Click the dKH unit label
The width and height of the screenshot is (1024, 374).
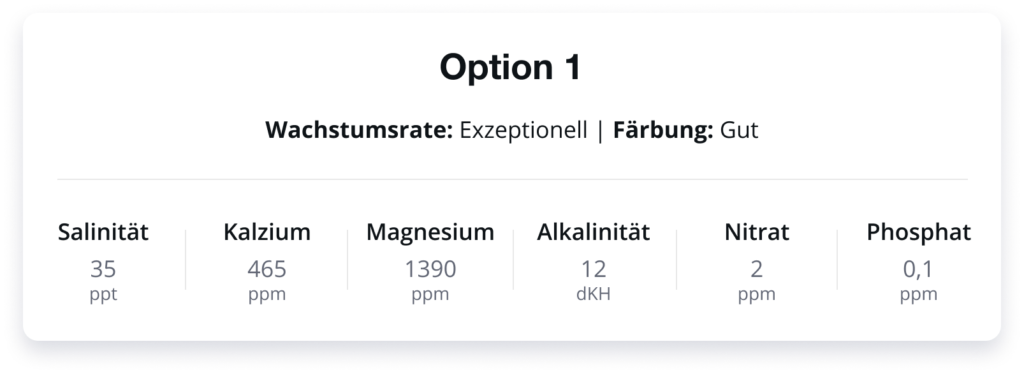click(594, 294)
